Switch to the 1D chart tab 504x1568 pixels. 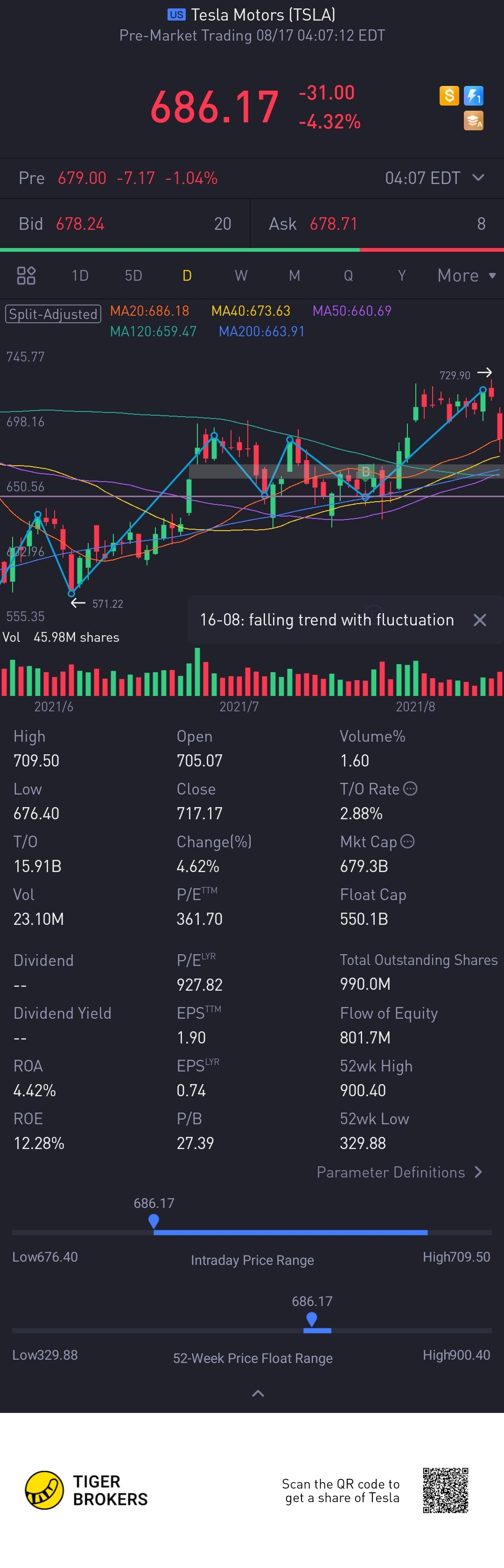pos(80,276)
